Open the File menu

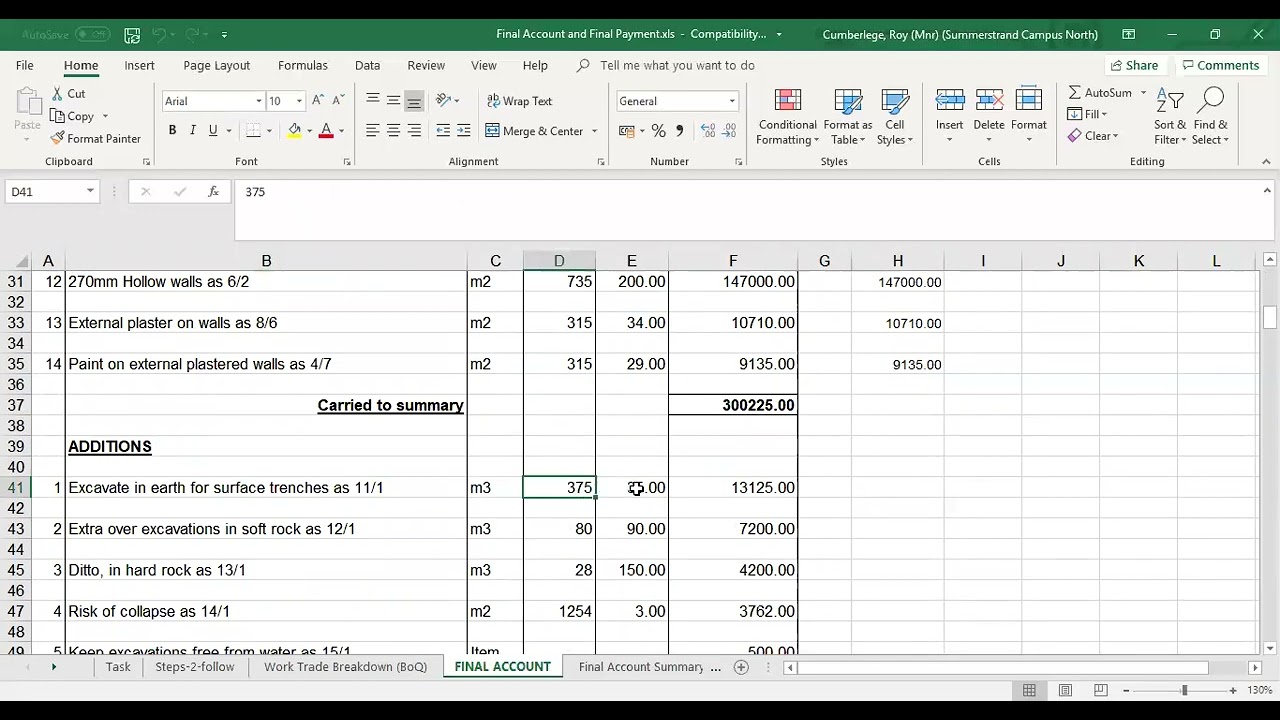25,65
